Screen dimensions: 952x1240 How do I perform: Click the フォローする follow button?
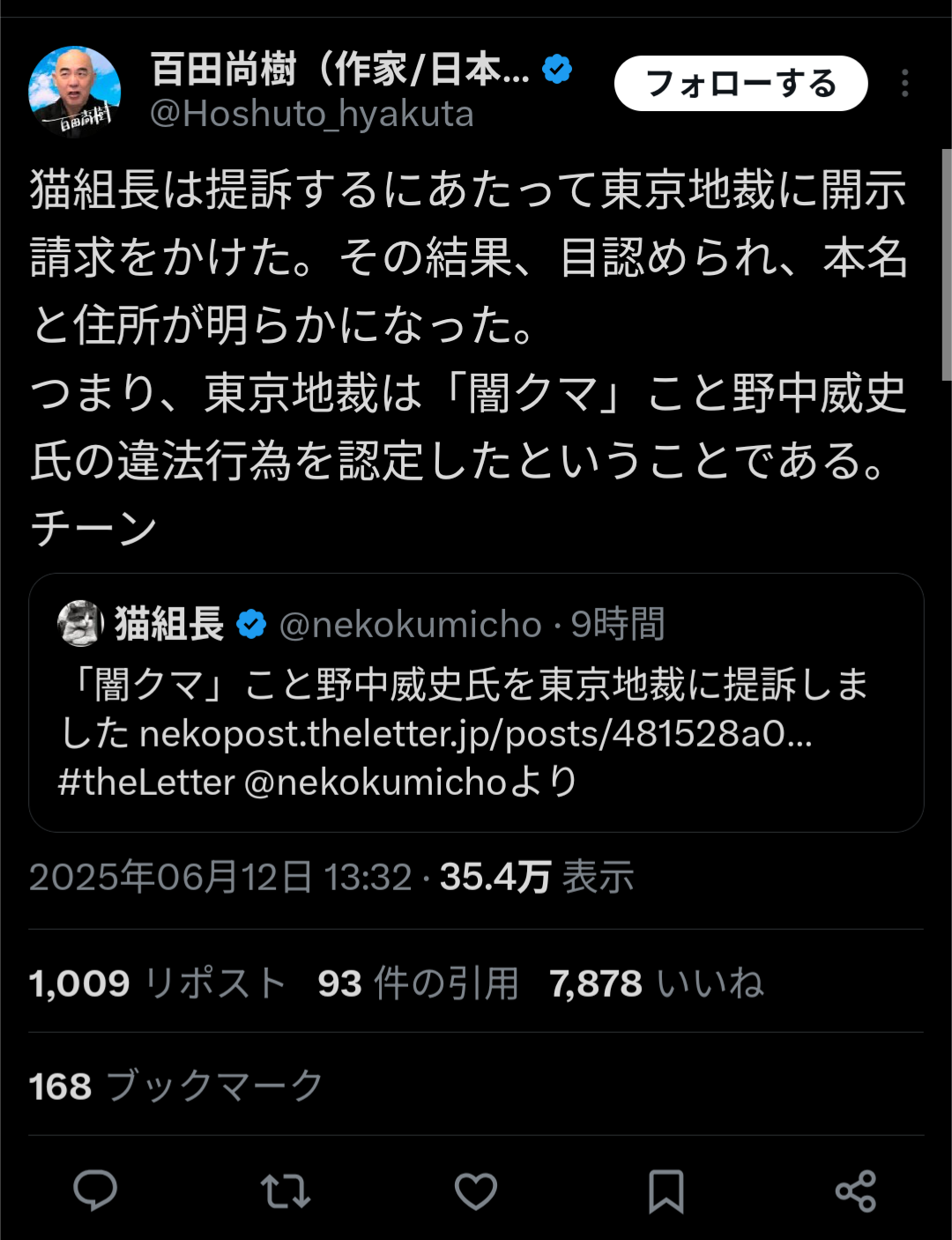click(x=740, y=84)
